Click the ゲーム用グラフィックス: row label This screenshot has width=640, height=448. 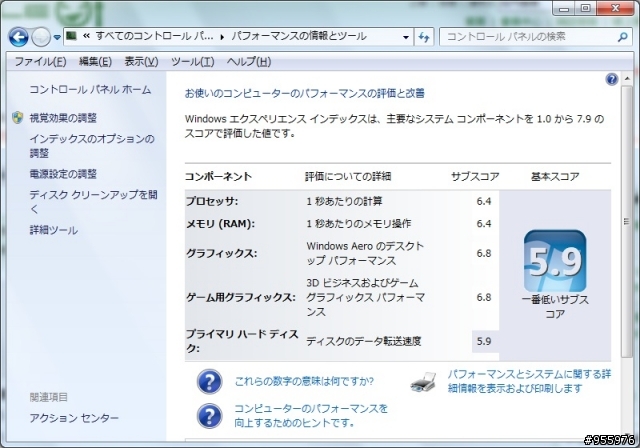(x=241, y=297)
